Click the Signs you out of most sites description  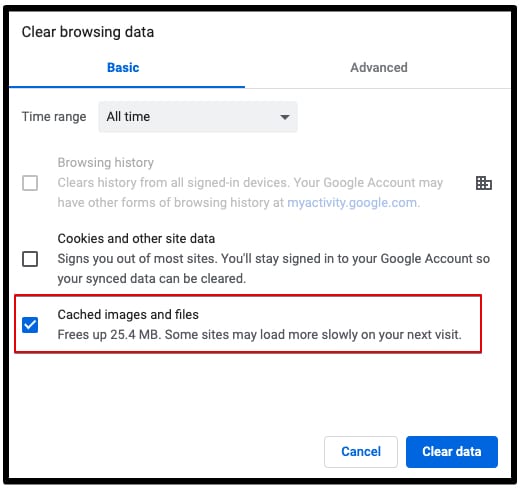[x=274, y=269]
